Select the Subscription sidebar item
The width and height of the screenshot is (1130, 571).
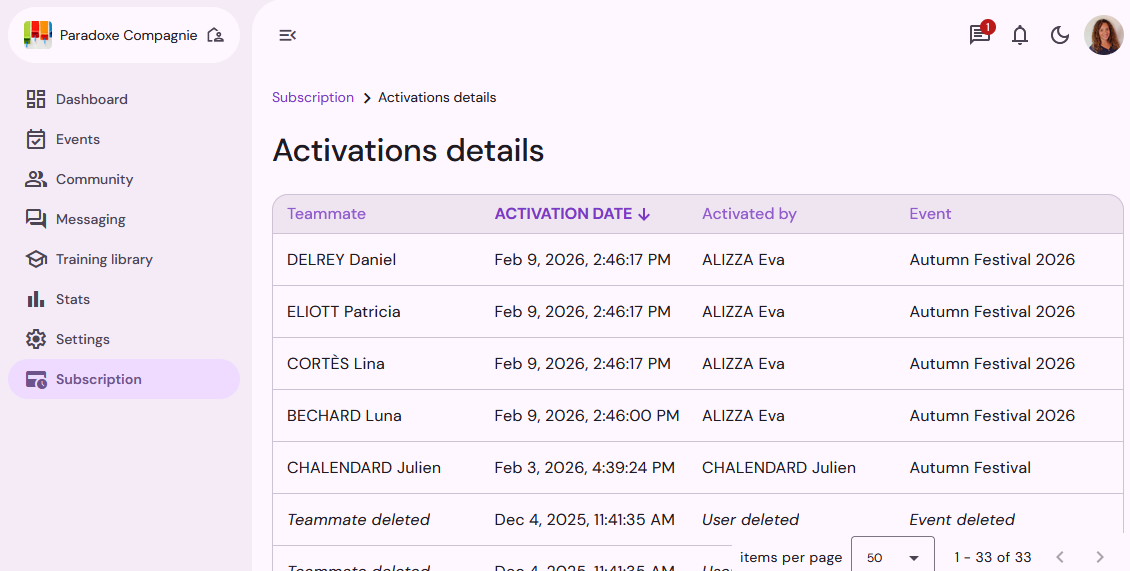click(x=98, y=379)
